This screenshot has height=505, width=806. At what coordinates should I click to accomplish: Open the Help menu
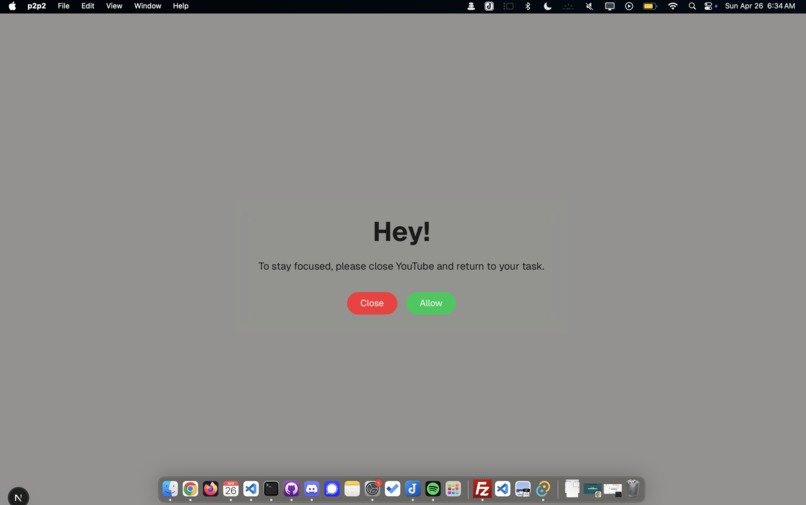(180, 6)
